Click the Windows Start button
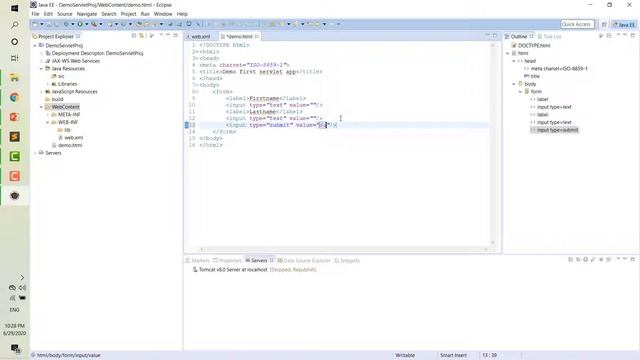 [15, 8]
